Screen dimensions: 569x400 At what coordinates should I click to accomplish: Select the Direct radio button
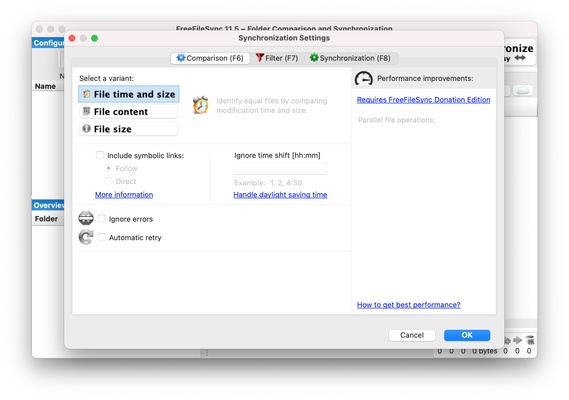click(108, 181)
